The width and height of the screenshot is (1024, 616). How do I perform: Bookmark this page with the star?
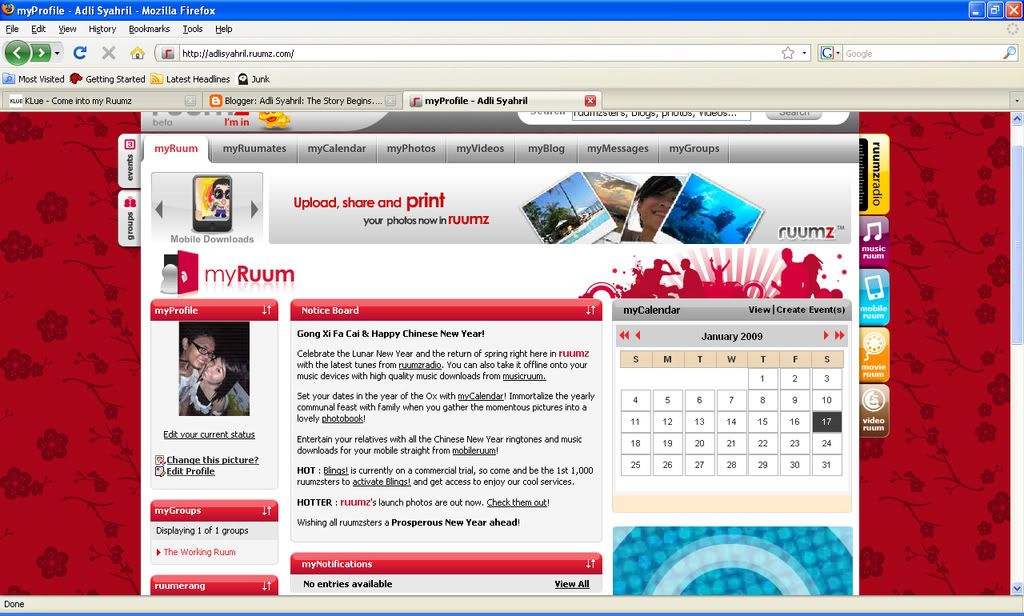pyautogui.click(x=788, y=53)
